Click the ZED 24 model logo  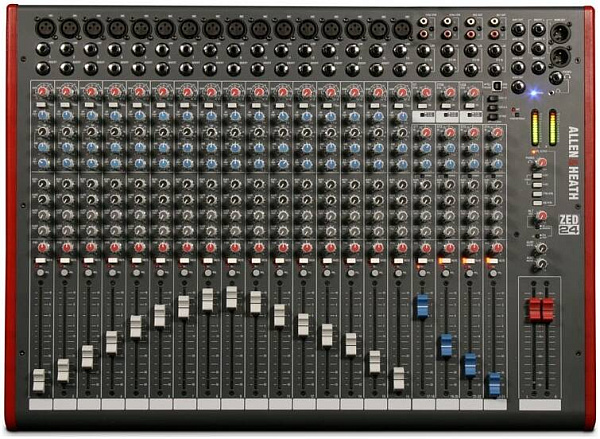click(x=569, y=224)
